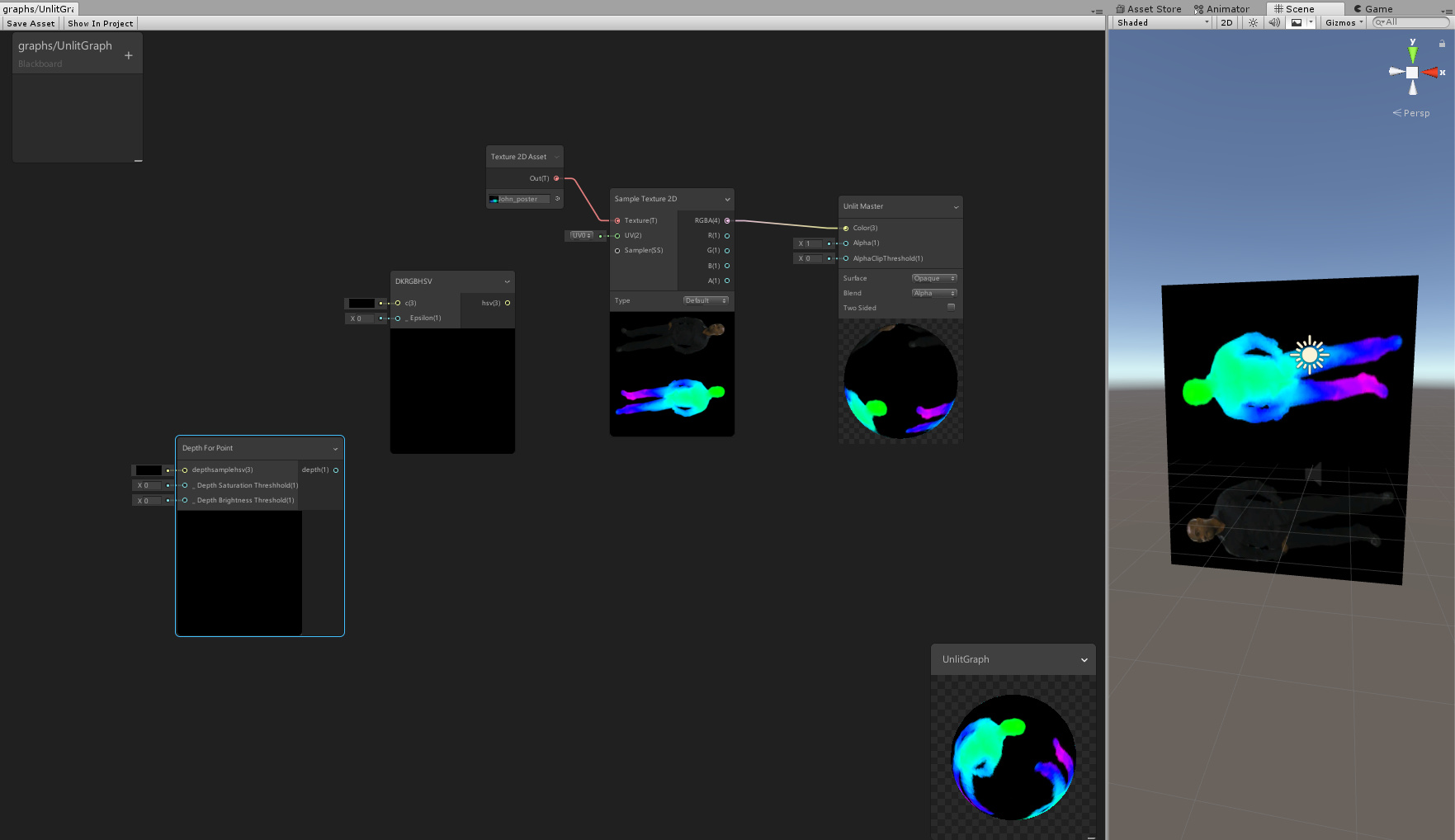Open the Blend Alpha dropdown
The width and height of the screenshot is (1455, 840).
point(934,293)
